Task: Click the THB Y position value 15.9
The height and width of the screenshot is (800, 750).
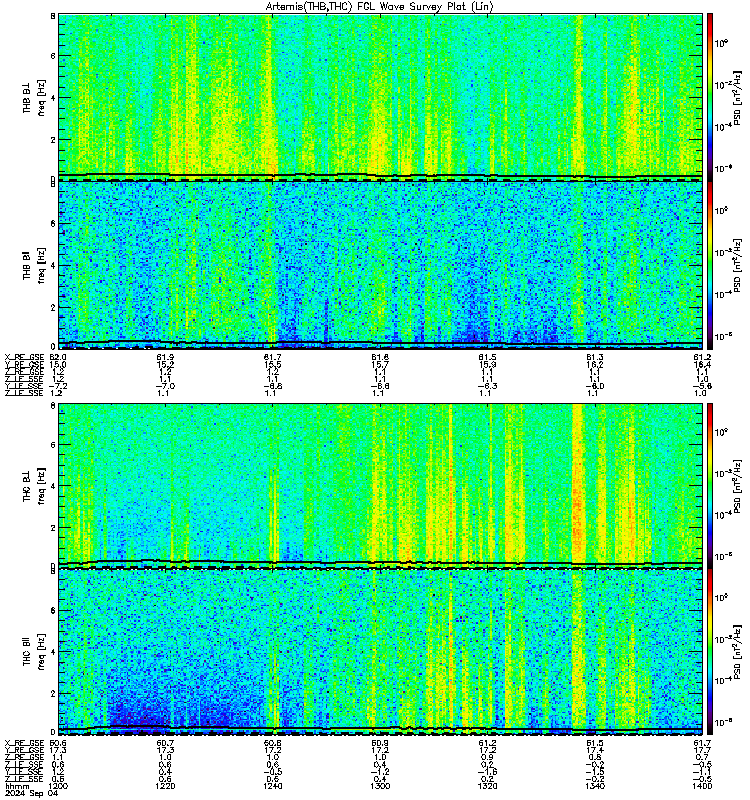Action: click(487, 364)
